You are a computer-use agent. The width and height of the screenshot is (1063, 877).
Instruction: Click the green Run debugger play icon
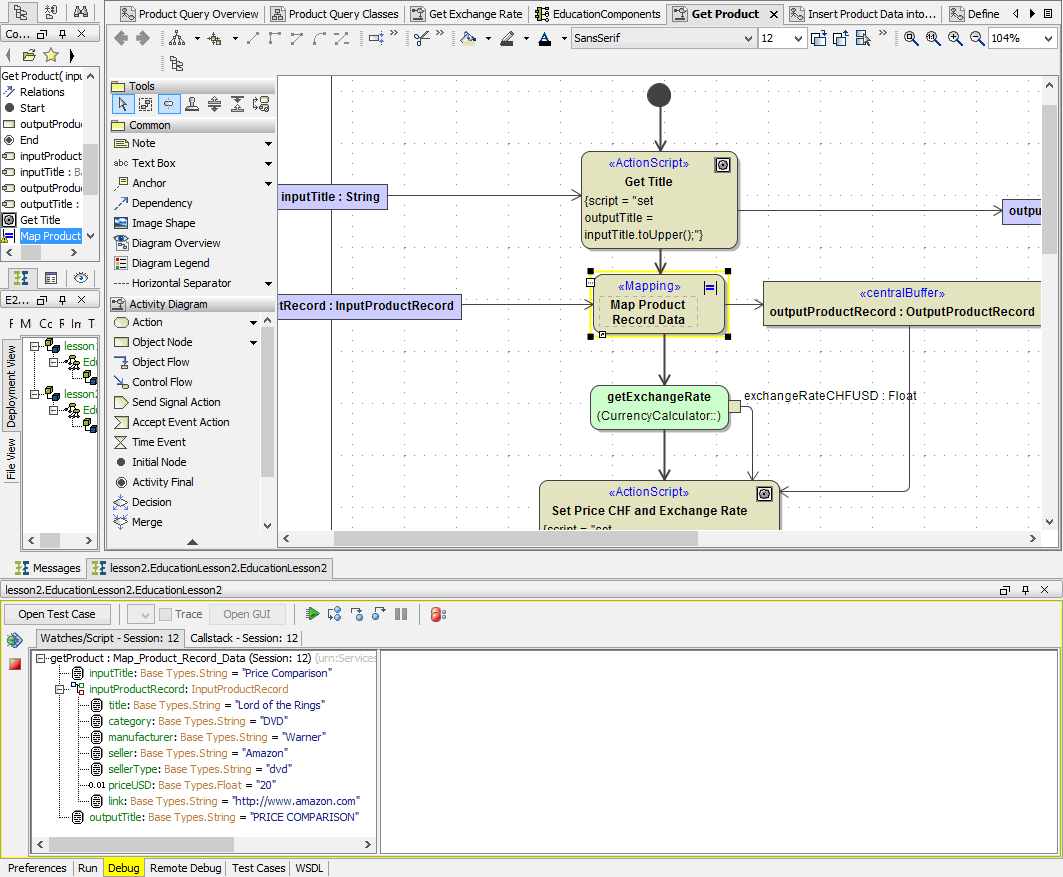(313, 614)
